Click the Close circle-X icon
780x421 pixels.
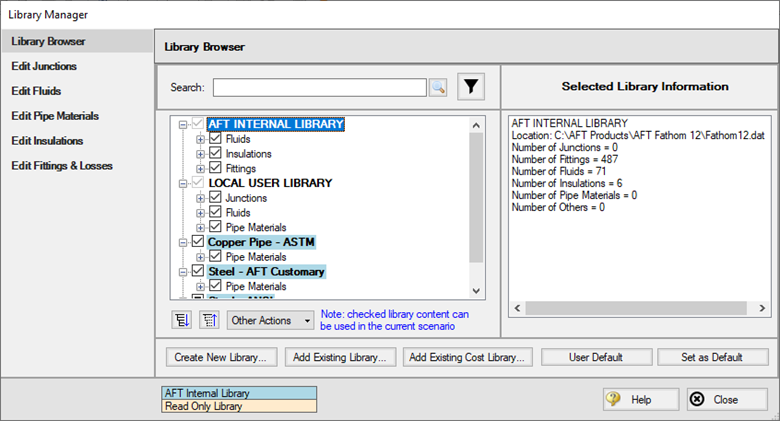[697, 399]
